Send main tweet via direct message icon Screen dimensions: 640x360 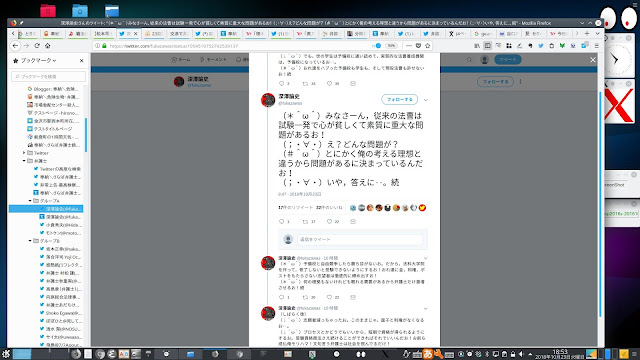[353, 222]
